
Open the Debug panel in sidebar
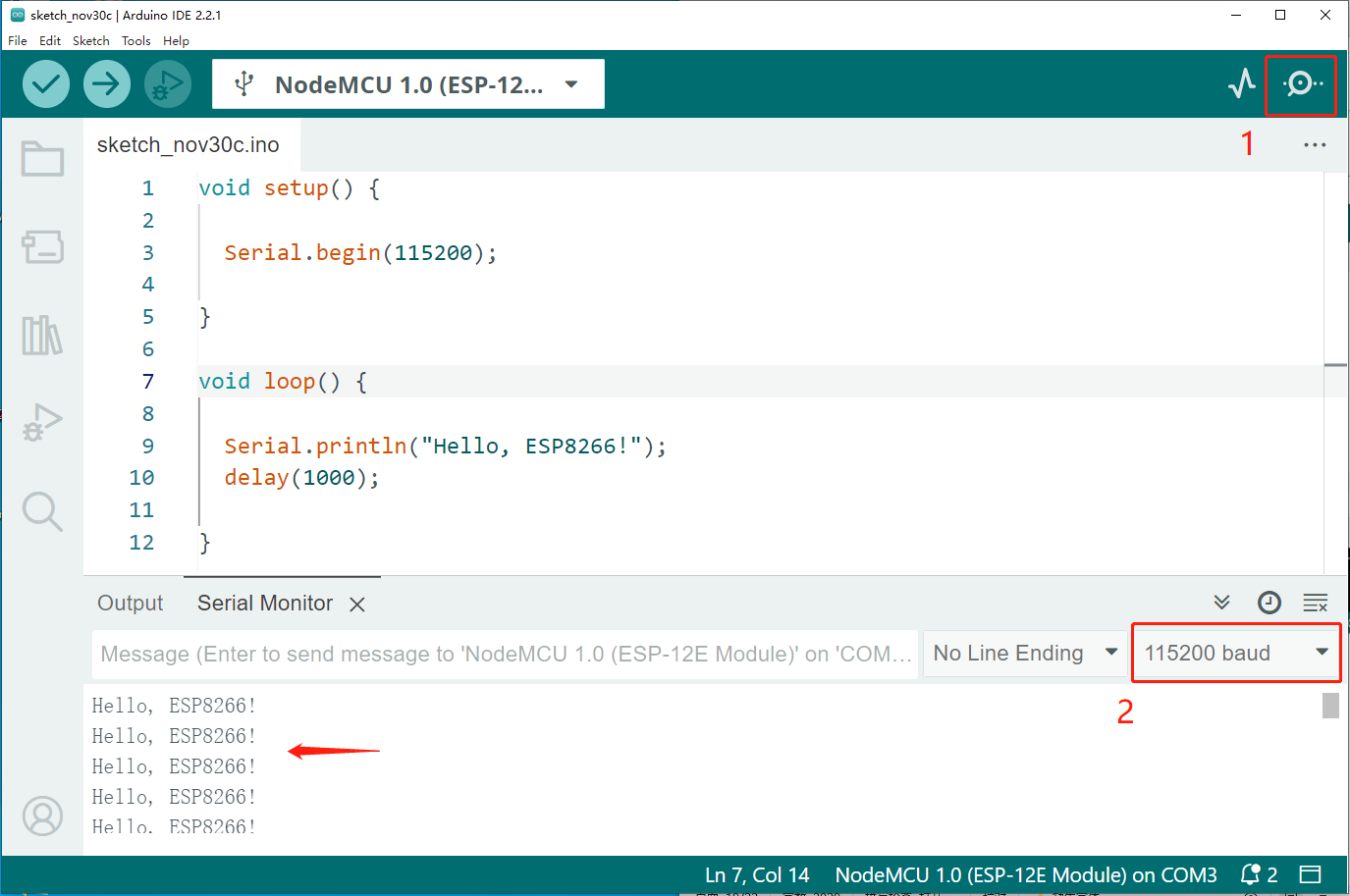coord(42,422)
